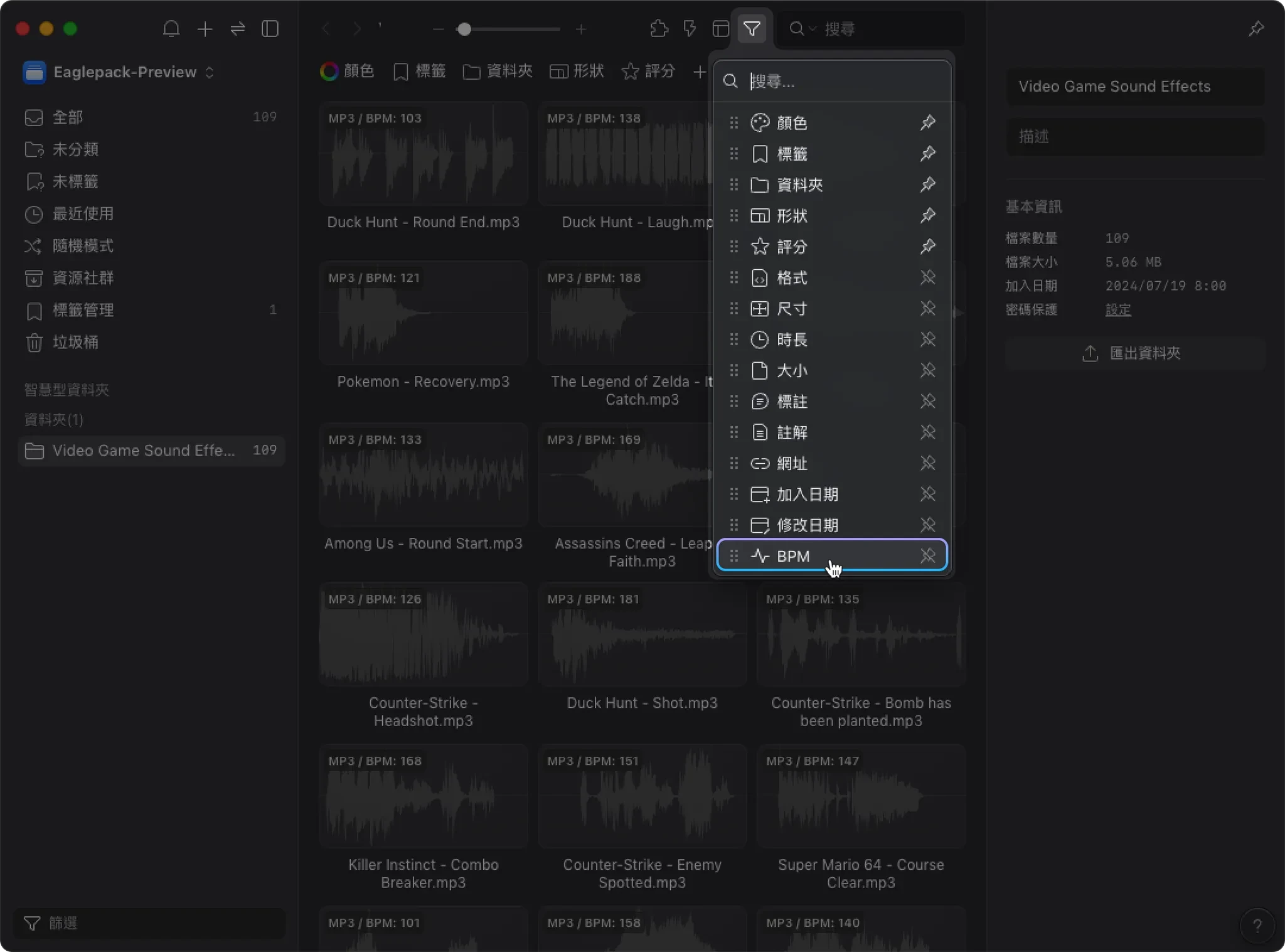The height and width of the screenshot is (952, 1285).
Task: Open the 資料夾 filter in filter bar
Action: 498,72
